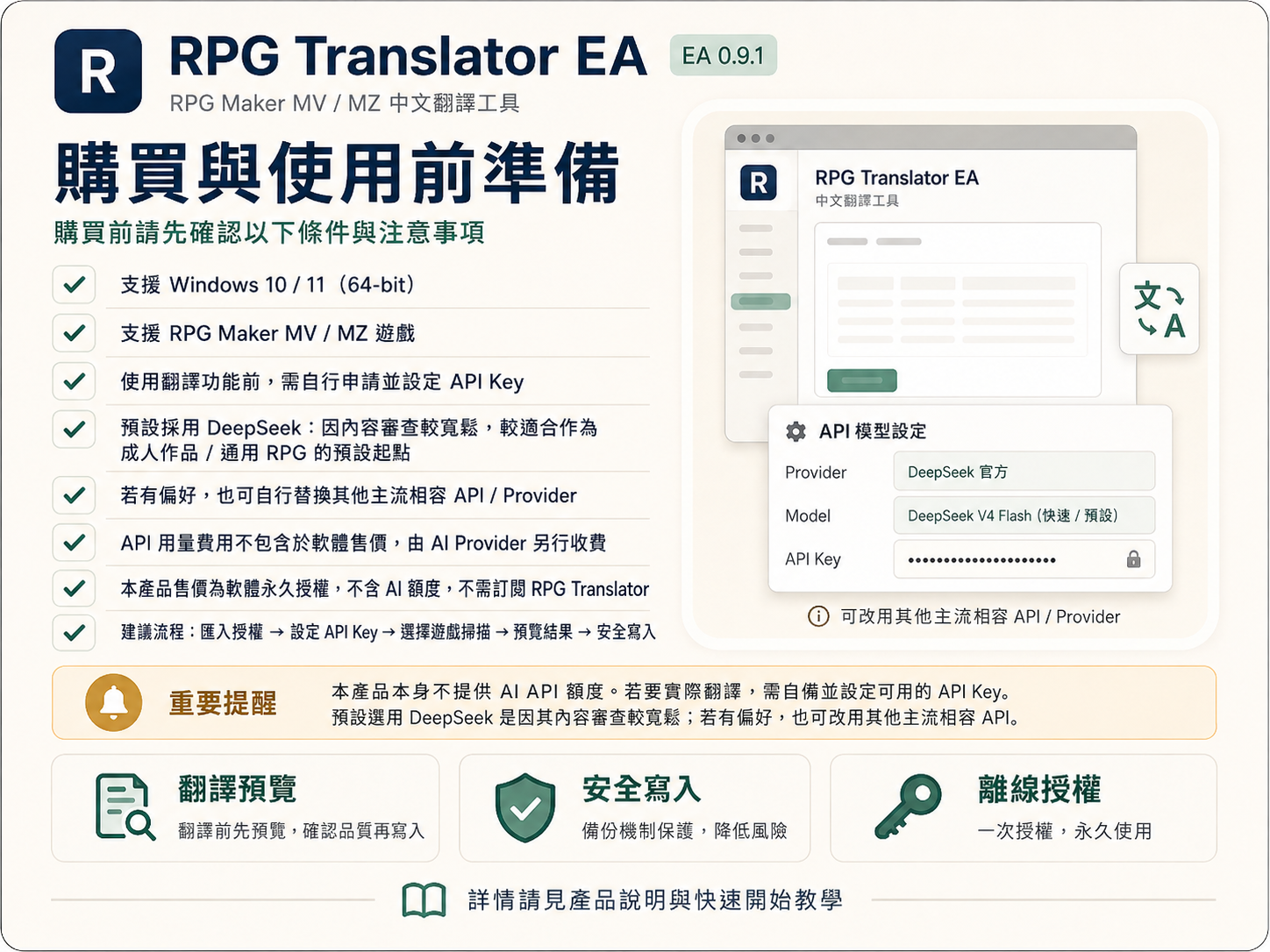The image size is (1270, 952).
Task: Click the gear icon beside API 模型設定
Action: (796, 431)
